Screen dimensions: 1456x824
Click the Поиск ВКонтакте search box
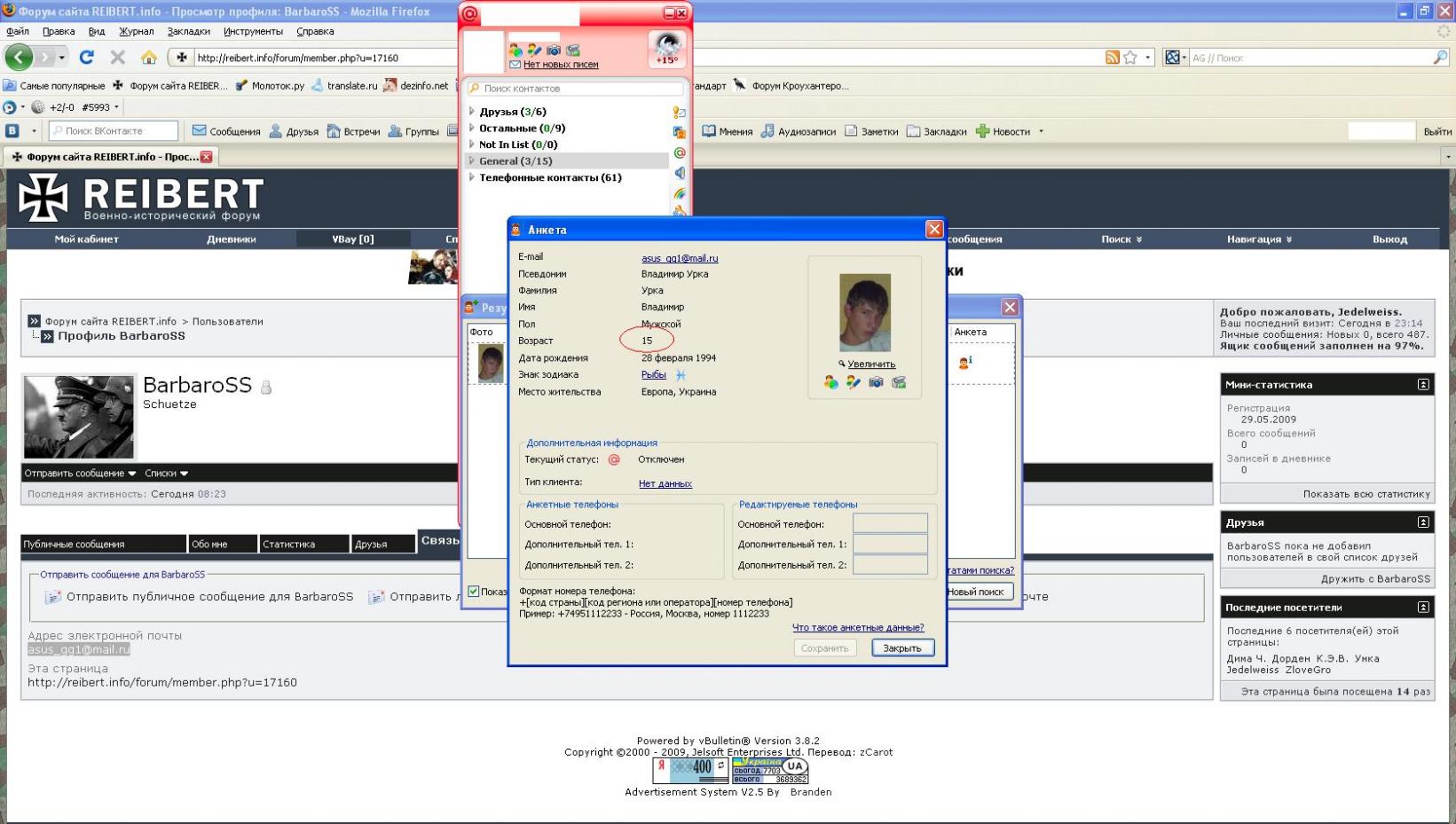coord(114,131)
